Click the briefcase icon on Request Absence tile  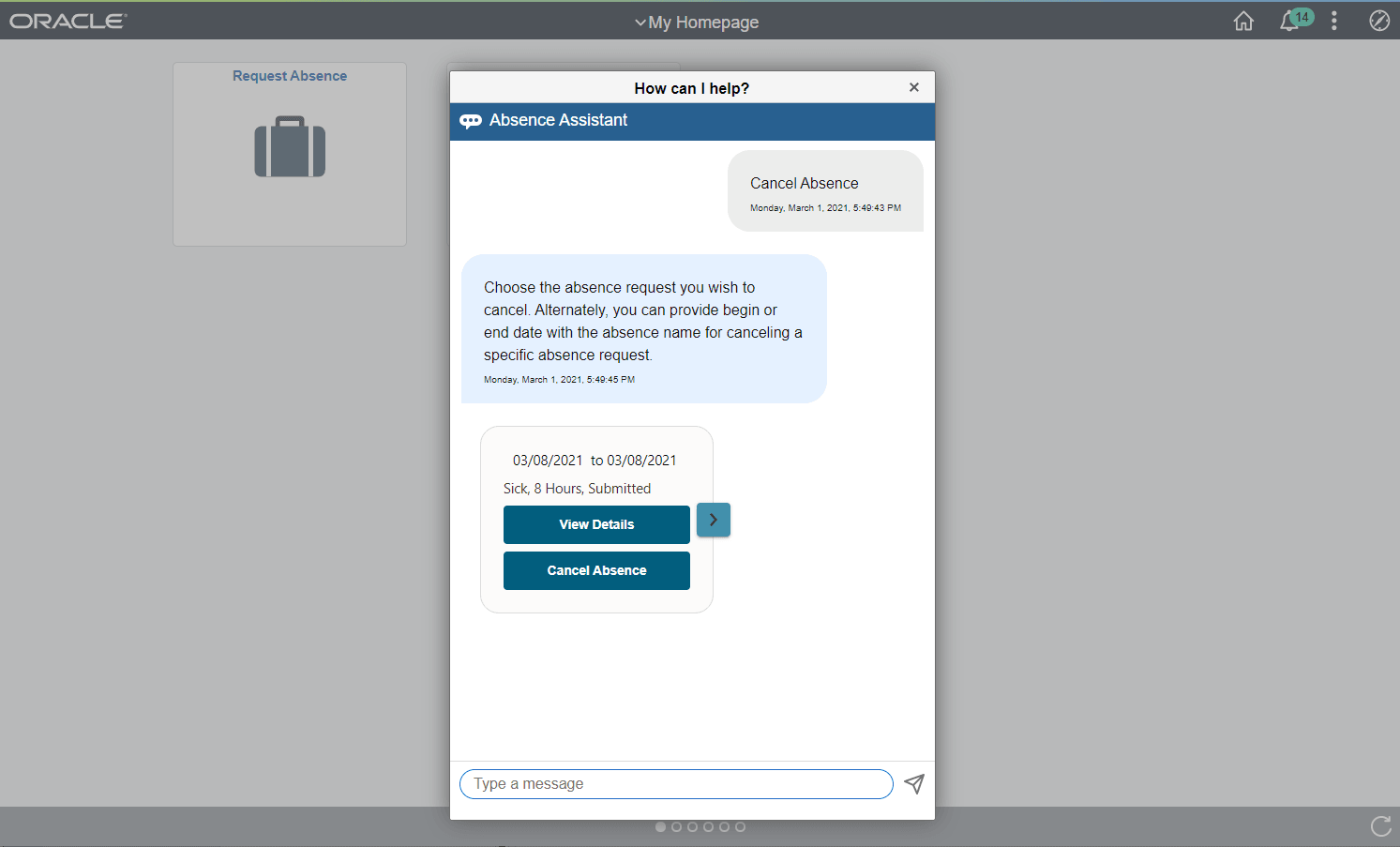click(x=290, y=146)
